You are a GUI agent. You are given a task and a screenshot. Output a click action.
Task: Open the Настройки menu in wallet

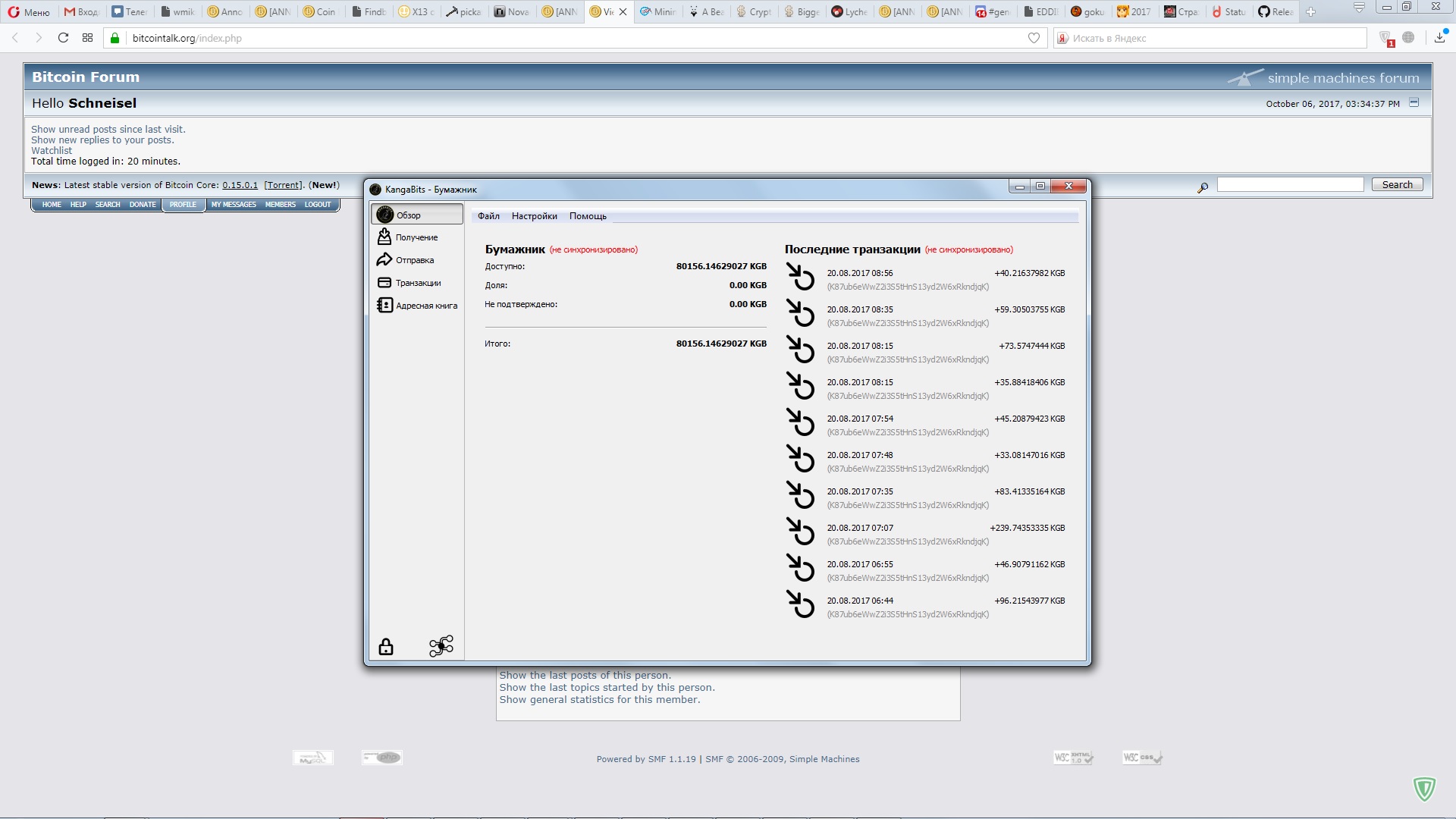(x=534, y=216)
